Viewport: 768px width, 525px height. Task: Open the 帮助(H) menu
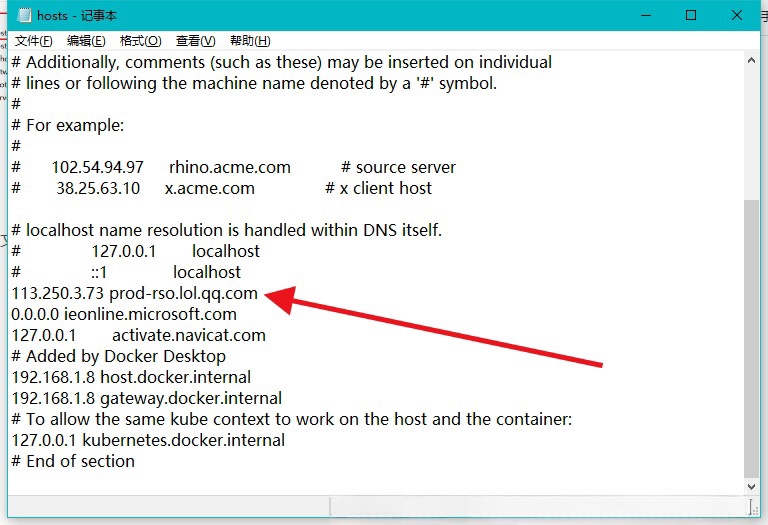(x=250, y=41)
